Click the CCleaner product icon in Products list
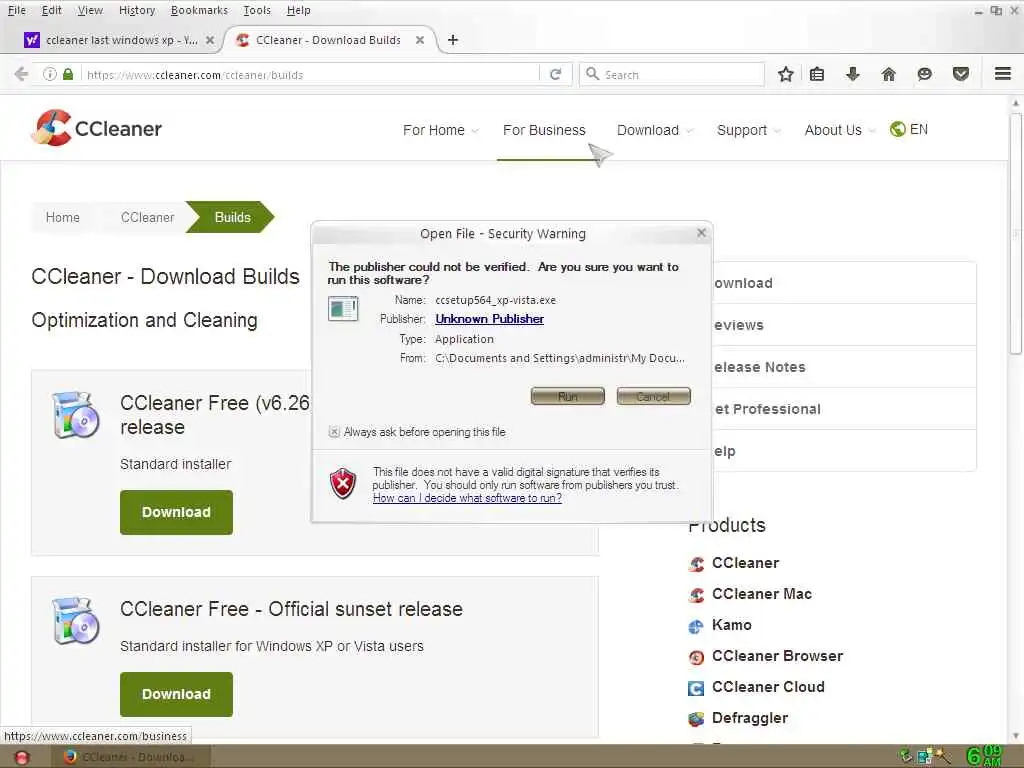Viewport: 1024px width, 768px height. click(696, 564)
